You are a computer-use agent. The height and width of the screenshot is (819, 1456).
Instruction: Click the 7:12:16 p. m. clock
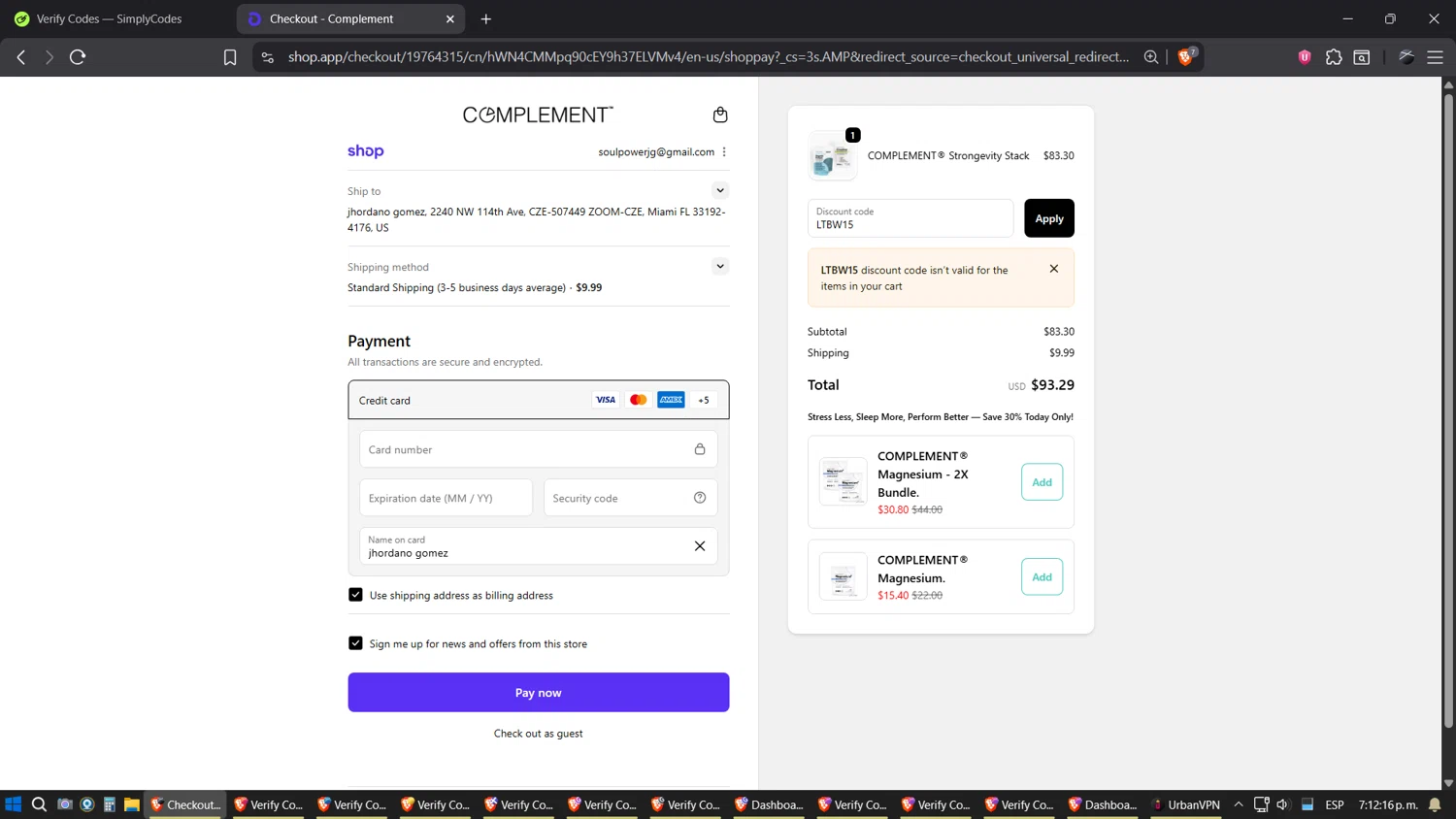click(1388, 804)
